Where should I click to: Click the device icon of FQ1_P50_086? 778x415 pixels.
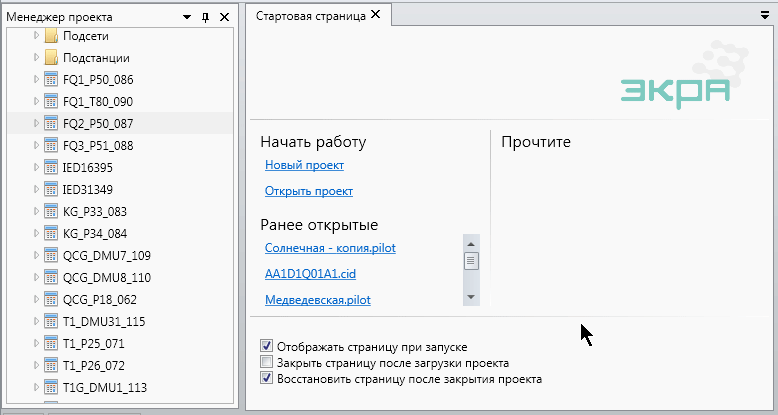51,79
